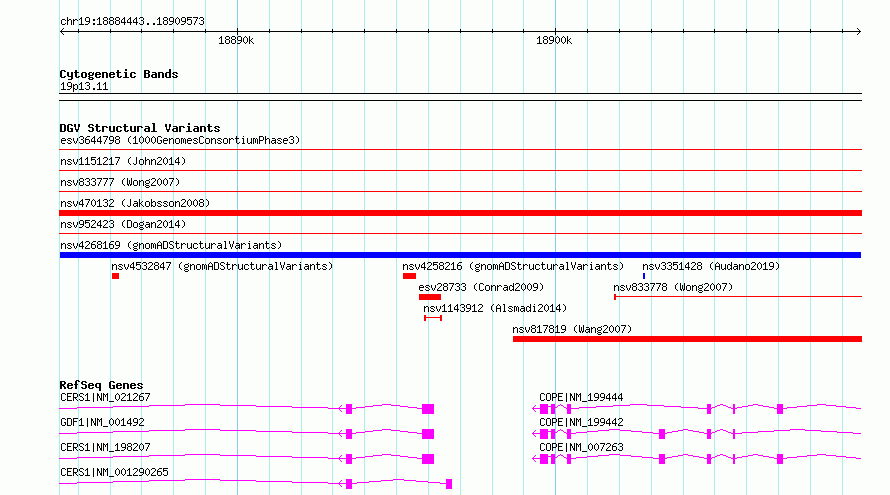This screenshot has width=890, height=495.
Task: Select the esv28733 (Conrad2009) label
Action: coord(481,287)
